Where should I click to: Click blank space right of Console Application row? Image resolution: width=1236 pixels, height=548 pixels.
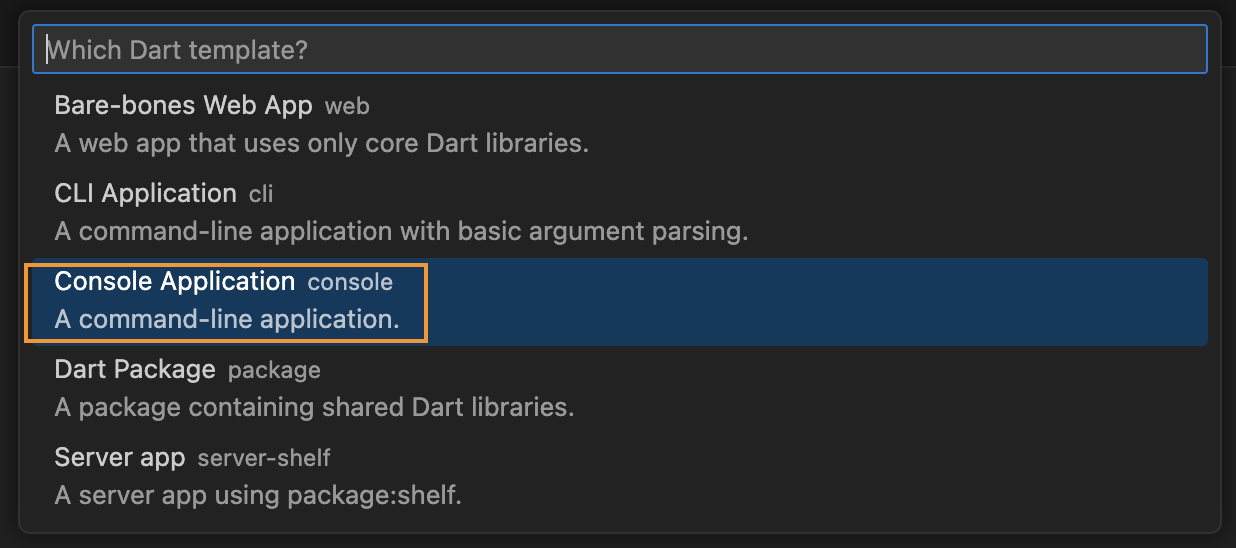click(800, 301)
